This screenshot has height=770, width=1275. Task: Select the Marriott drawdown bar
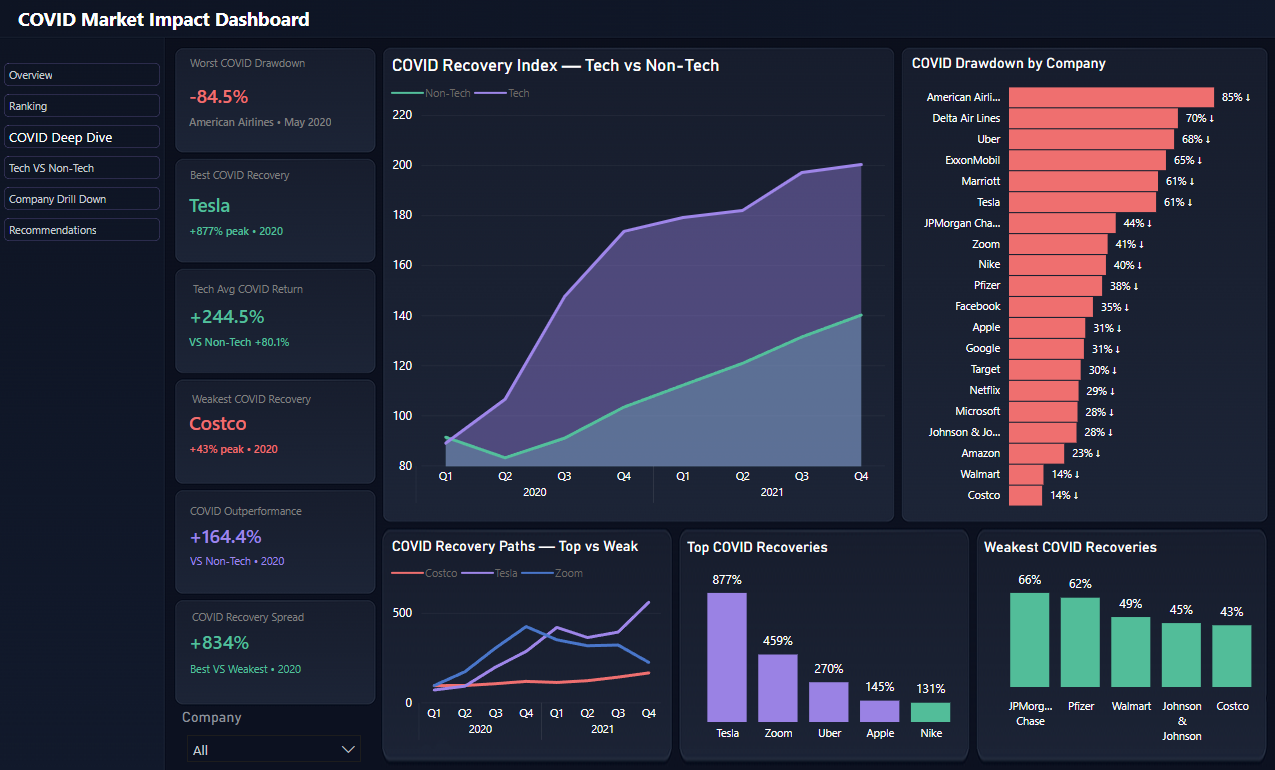point(1083,181)
